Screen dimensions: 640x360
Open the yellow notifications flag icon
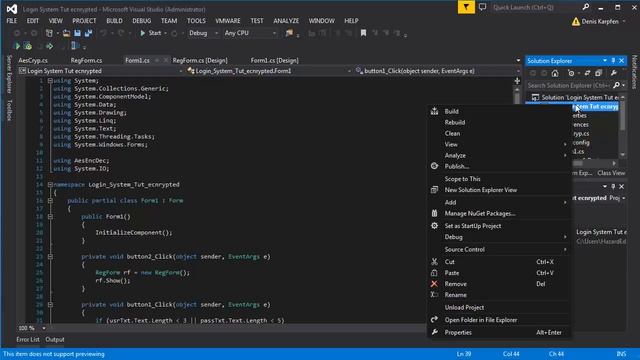point(466,7)
